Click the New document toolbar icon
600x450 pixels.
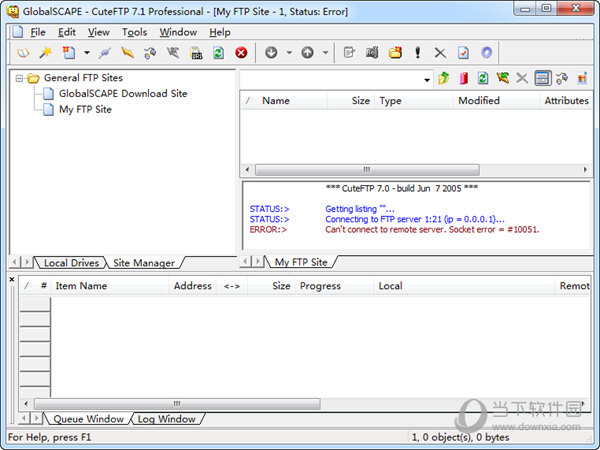pos(69,52)
